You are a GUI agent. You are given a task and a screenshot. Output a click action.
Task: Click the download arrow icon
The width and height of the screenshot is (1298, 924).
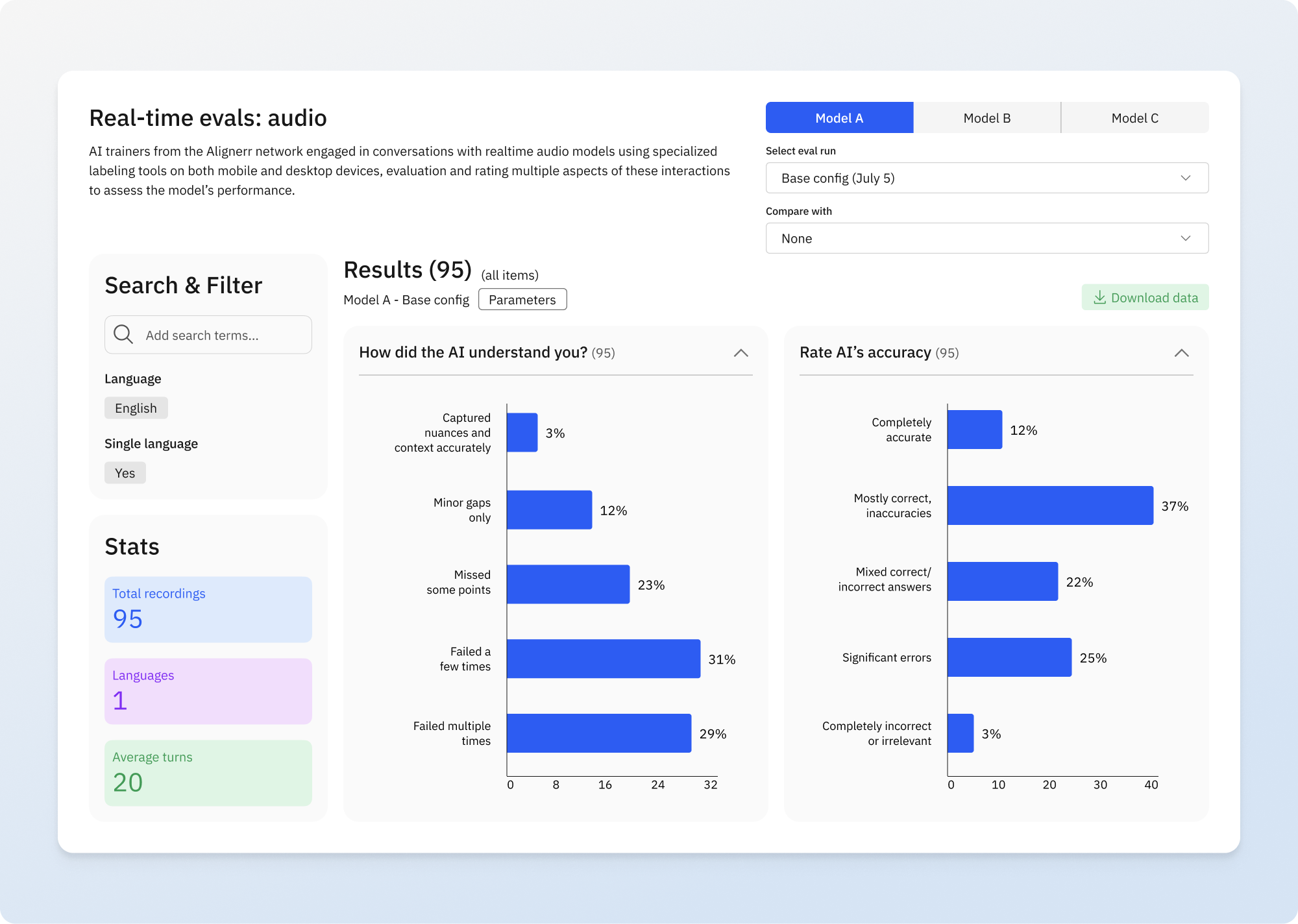[1099, 297]
